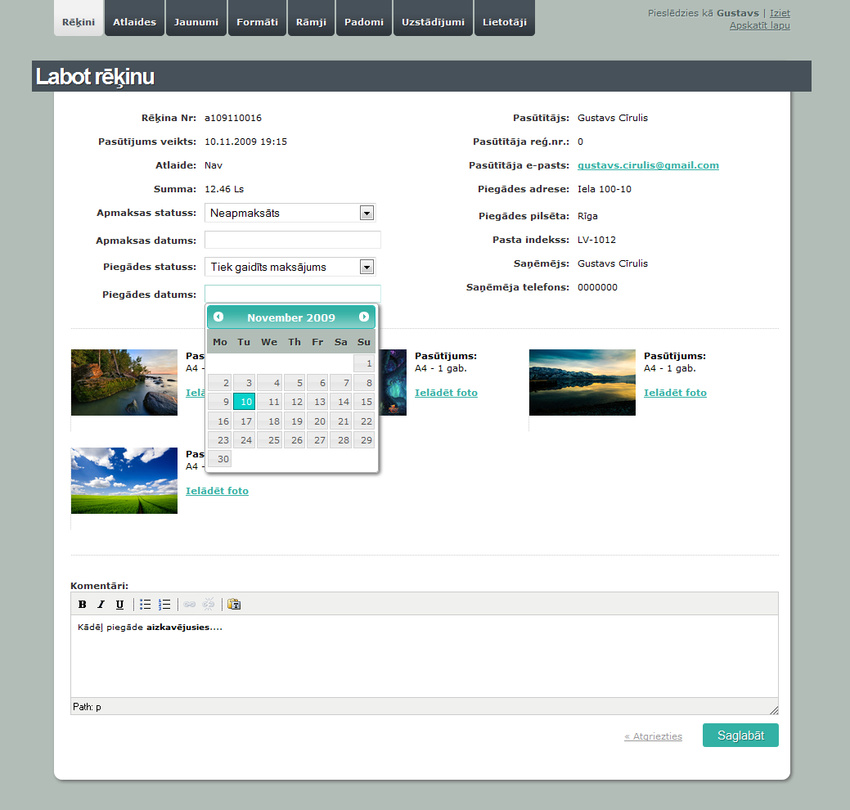The width and height of the screenshot is (850, 810).
Task: Click the Saglabāt button
Action: coord(740,735)
